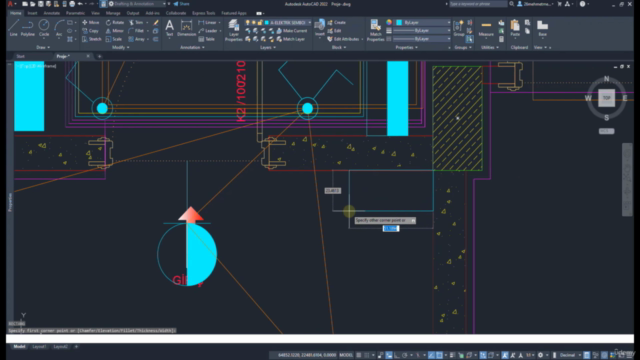Open the ByLayer linetype dropdown
The width and height of the screenshot is (640, 360).
pyautogui.click(x=421, y=39)
